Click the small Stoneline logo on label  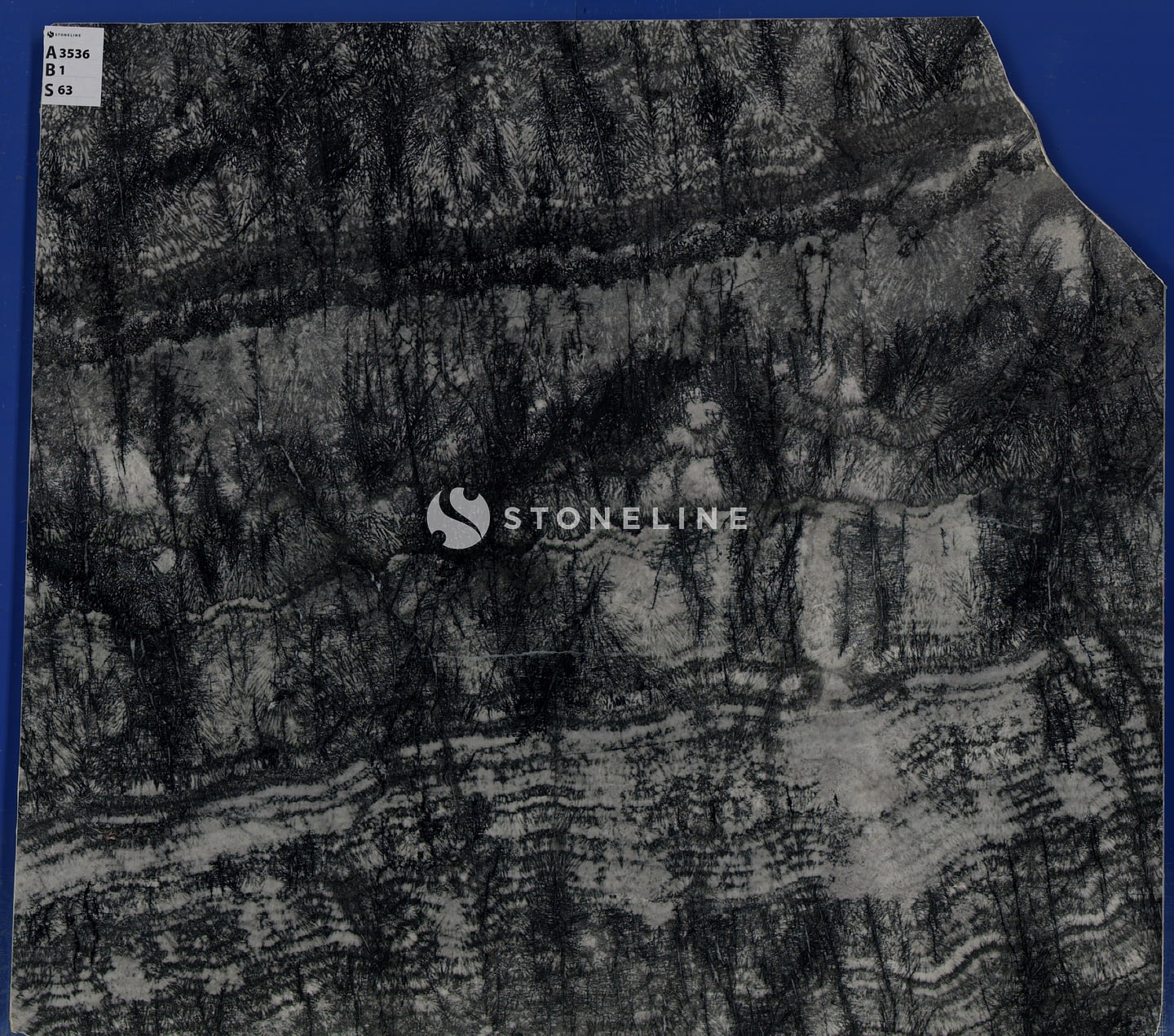click(x=51, y=35)
